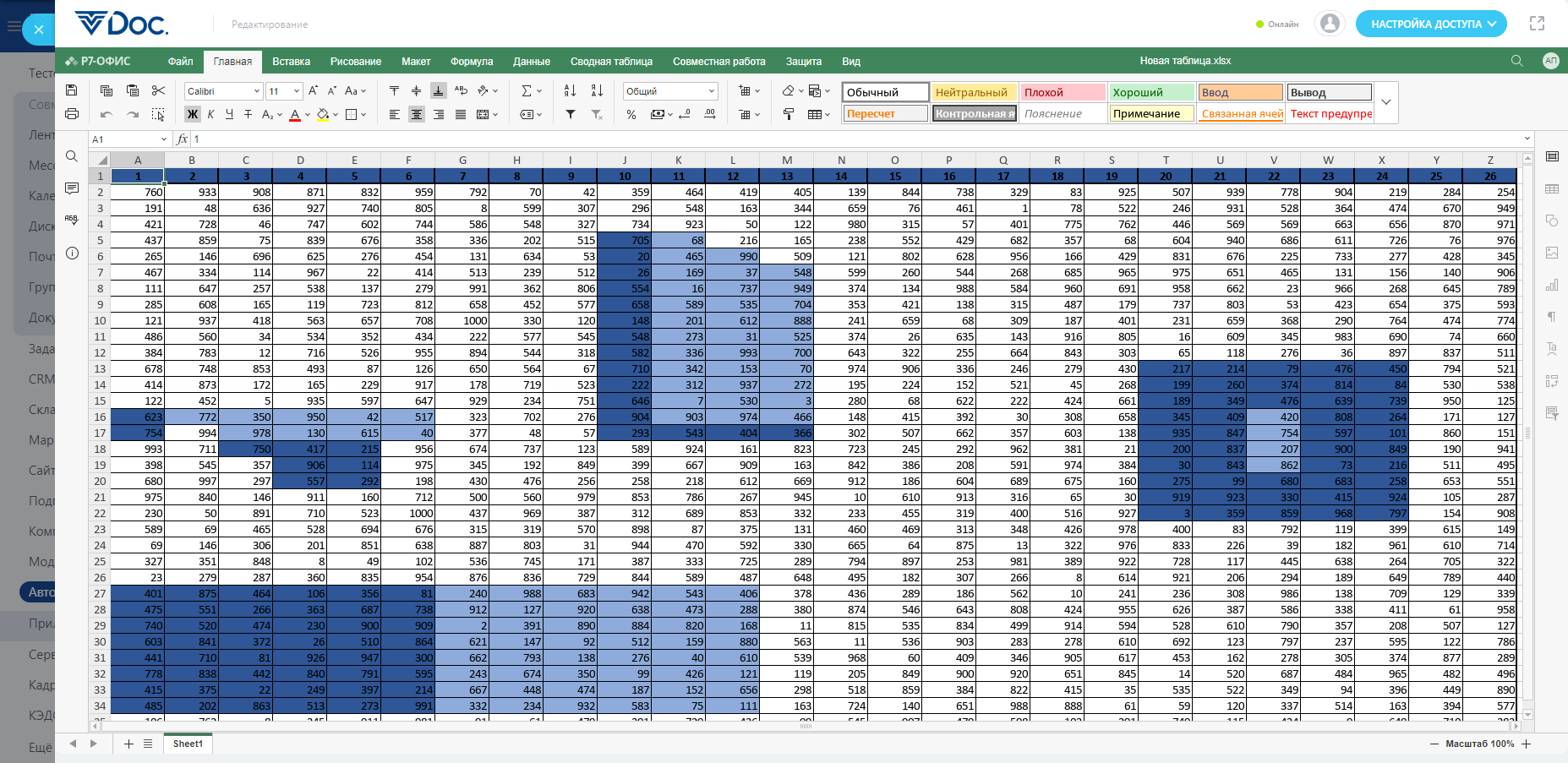This screenshot has height=763, width=1568.
Task: Open the Формула ribbon tab
Action: click(x=471, y=62)
